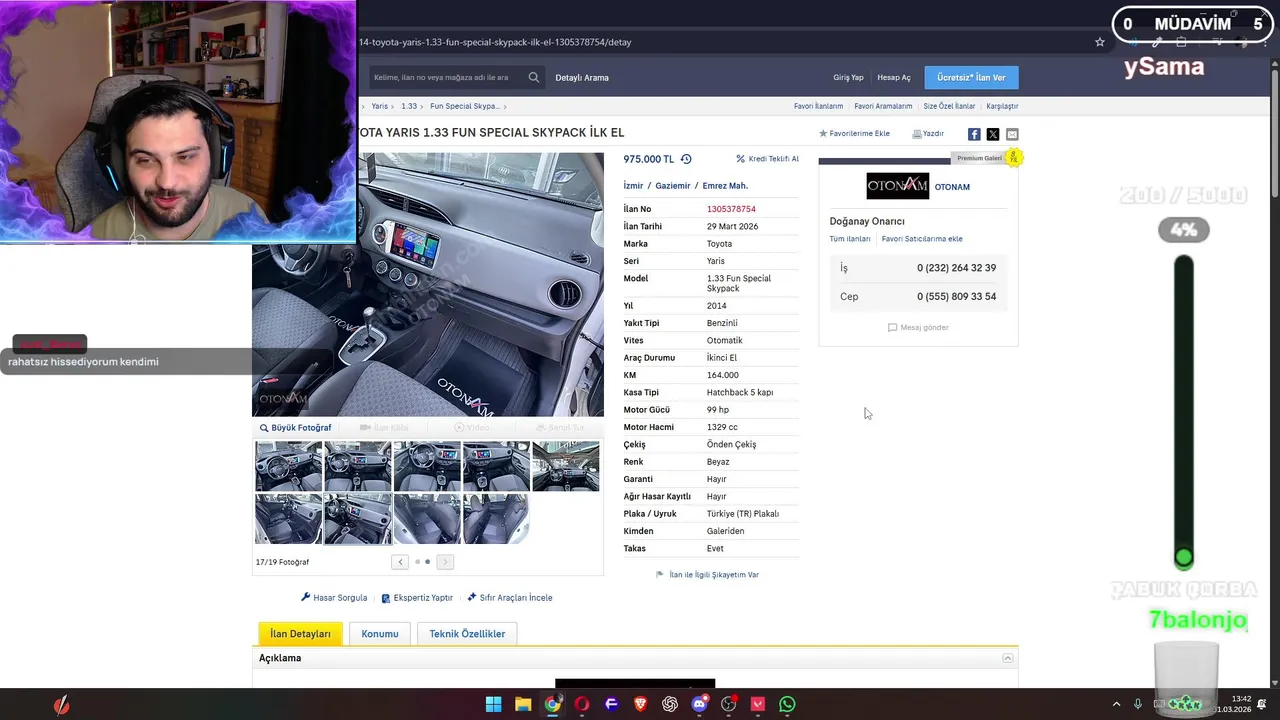Click Giriş Yap link

pyautogui.click(x=848, y=78)
